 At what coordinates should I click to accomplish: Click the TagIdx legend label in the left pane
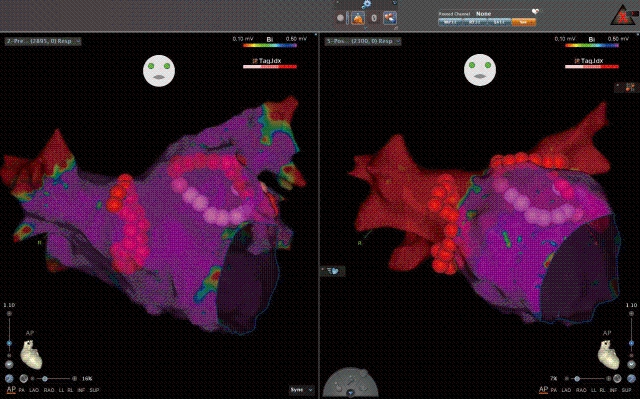[x=270, y=61]
